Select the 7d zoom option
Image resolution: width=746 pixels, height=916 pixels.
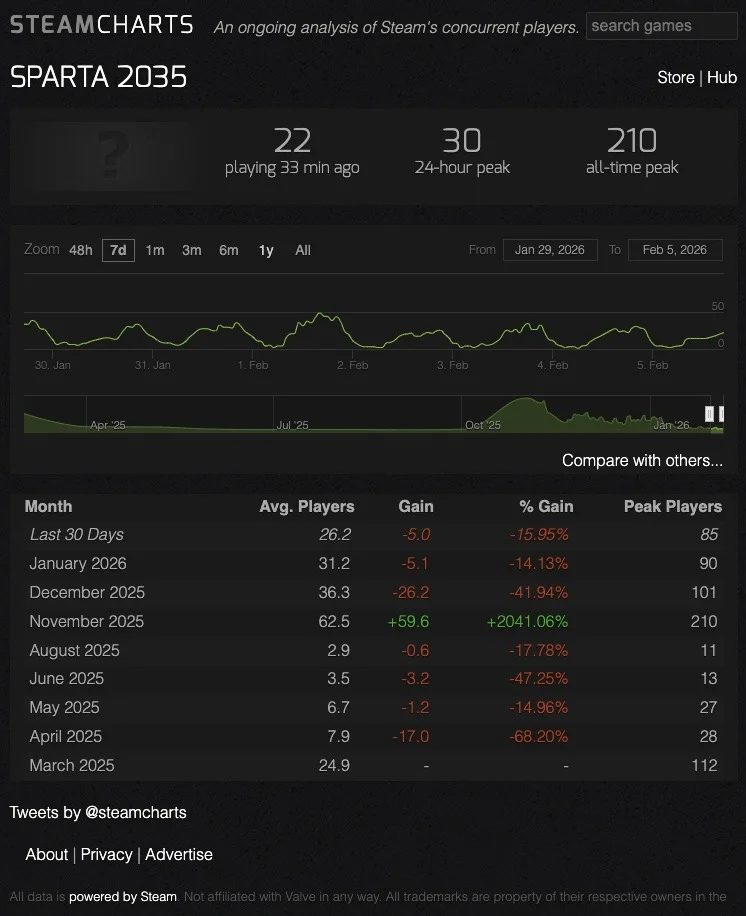[118, 250]
